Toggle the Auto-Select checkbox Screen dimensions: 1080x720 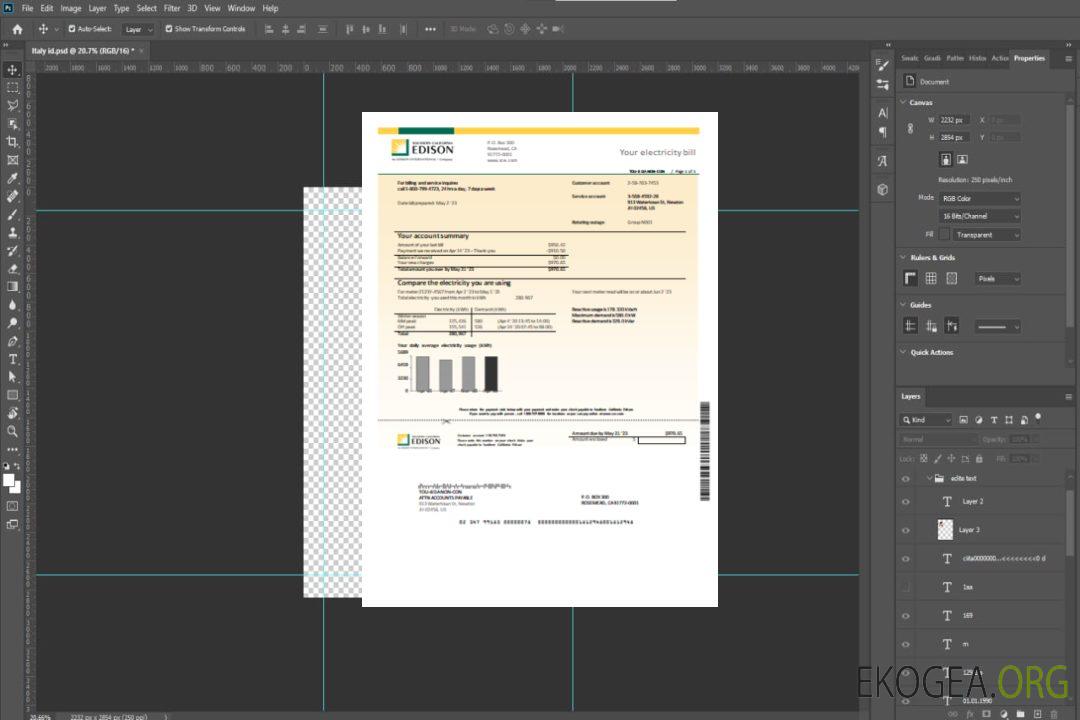72,29
